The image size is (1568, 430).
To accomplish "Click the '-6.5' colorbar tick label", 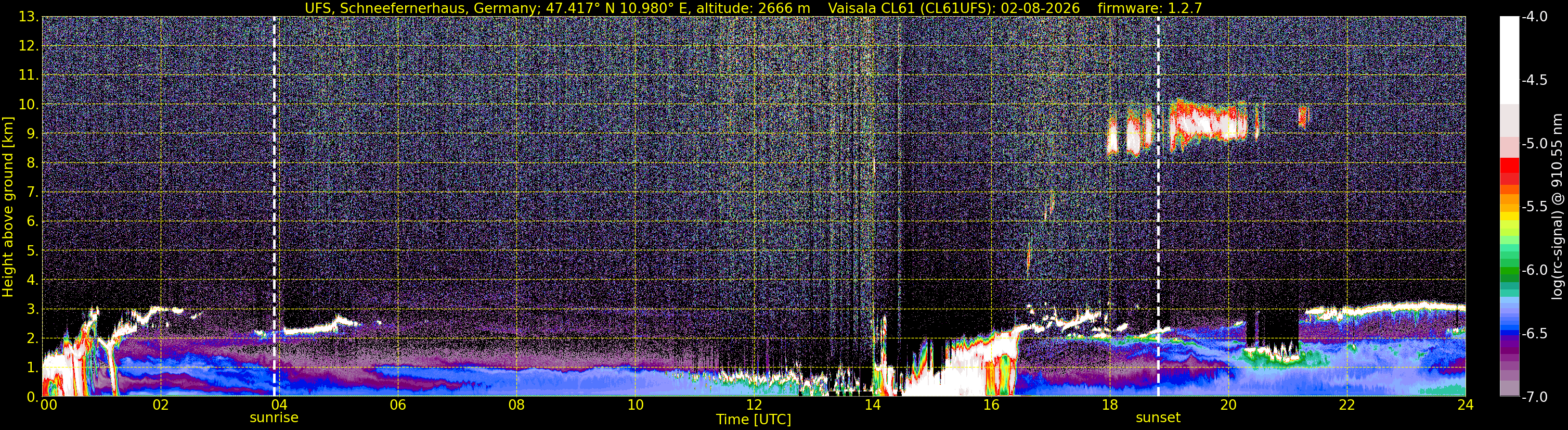I will click(1534, 334).
